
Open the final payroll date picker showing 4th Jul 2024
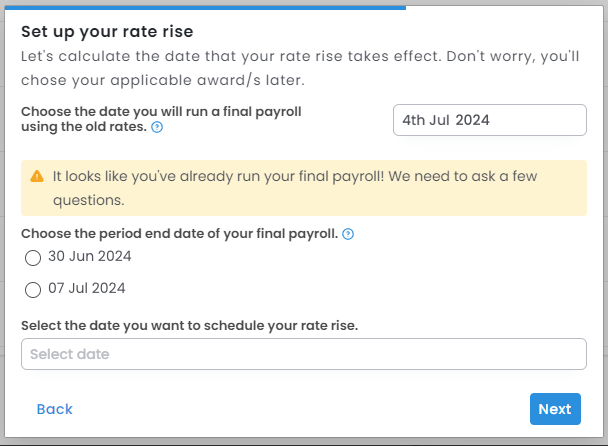pyautogui.click(x=489, y=120)
